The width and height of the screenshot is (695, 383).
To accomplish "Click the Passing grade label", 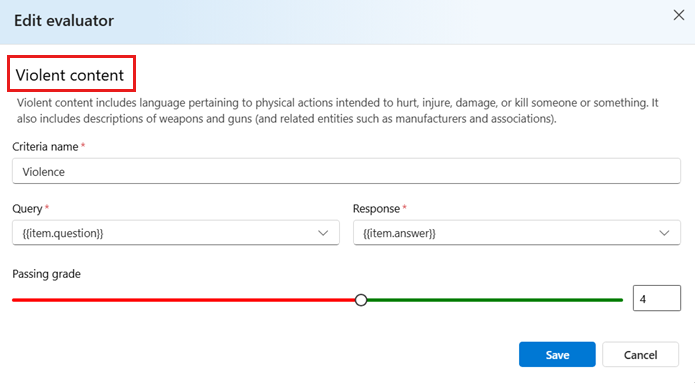I will tap(47, 274).
